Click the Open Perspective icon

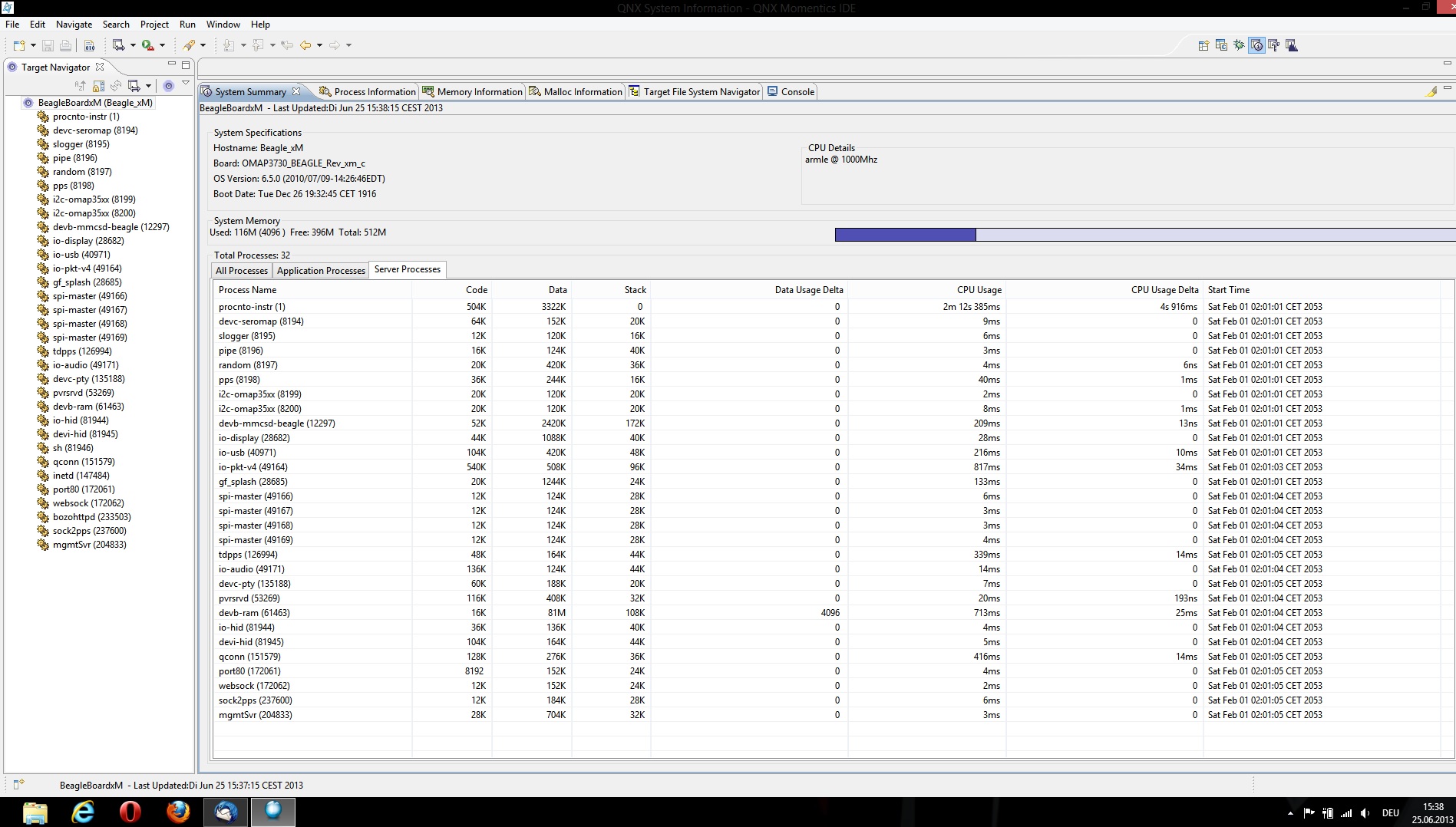pyautogui.click(x=1203, y=45)
